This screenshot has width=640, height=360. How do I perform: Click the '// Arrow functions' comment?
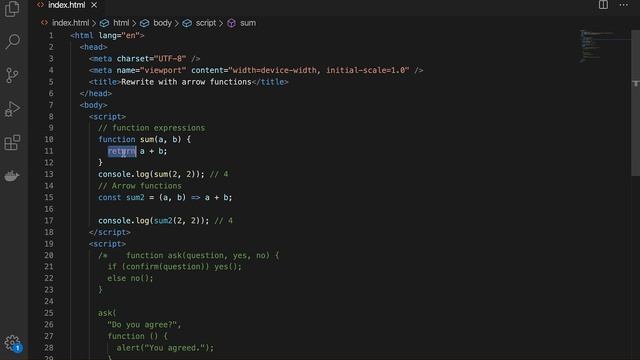pos(140,186)
